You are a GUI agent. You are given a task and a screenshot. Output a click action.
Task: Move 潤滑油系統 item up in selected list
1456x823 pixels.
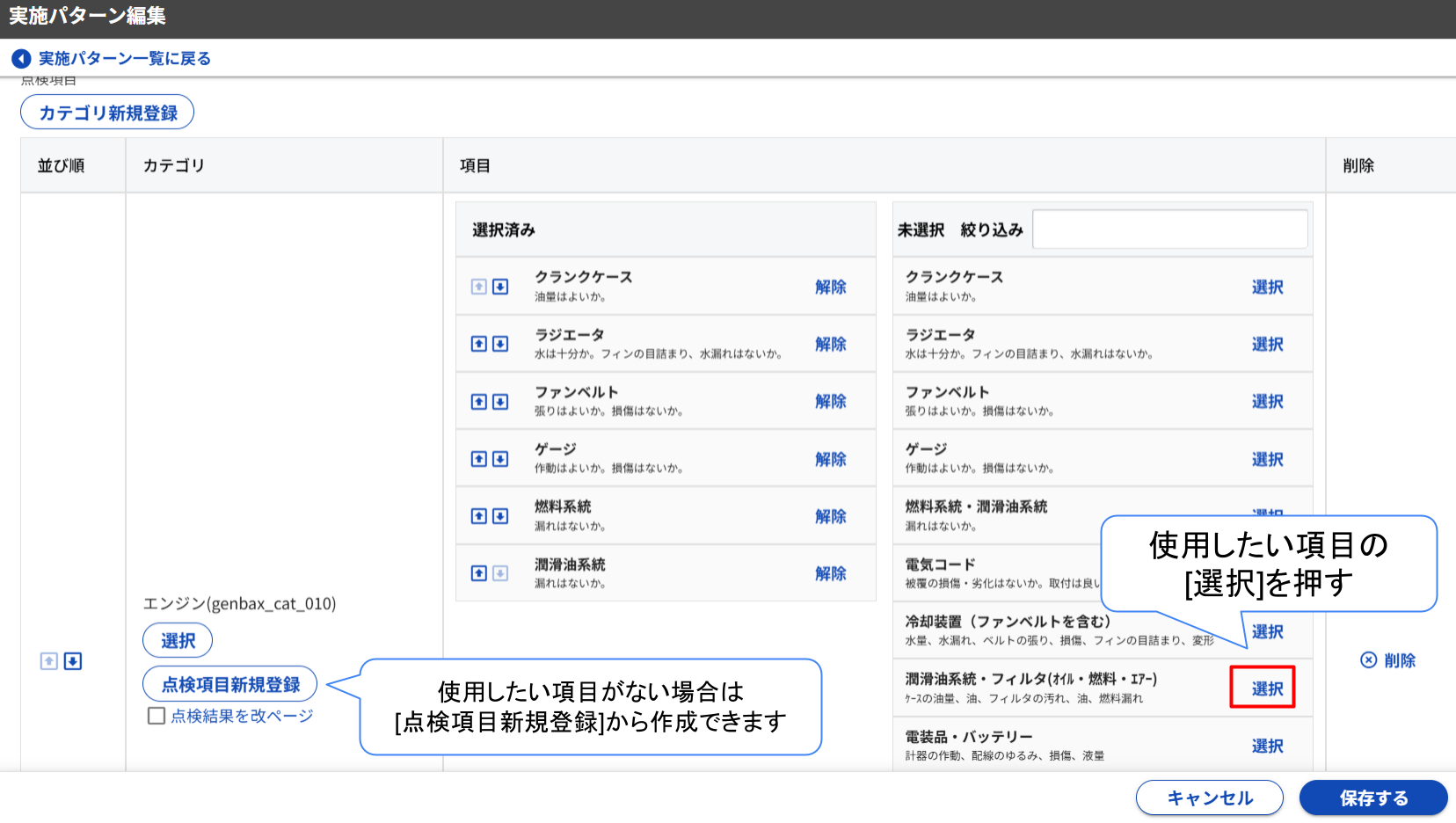click(x=478, y=573)
